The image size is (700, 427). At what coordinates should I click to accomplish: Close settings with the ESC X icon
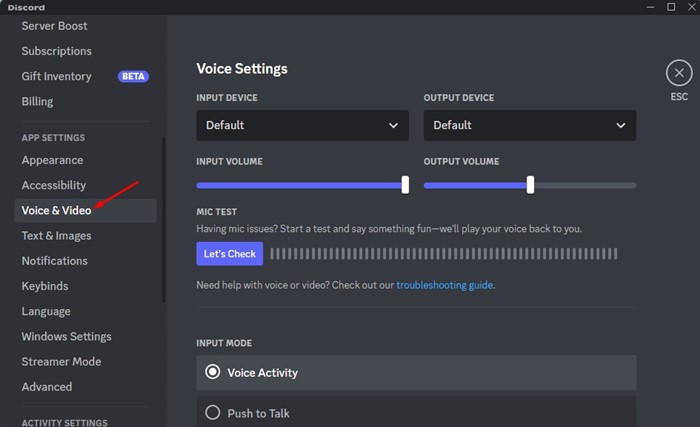[x=679, y=73]
